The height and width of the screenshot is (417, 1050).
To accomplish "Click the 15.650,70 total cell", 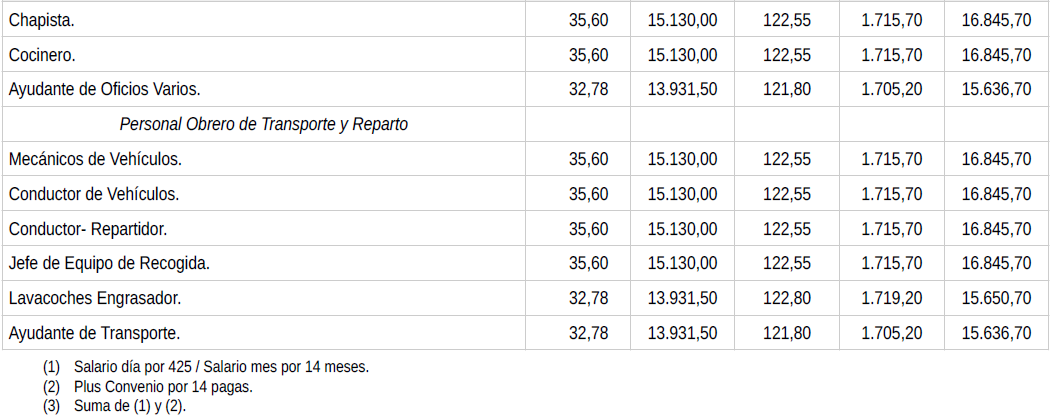I will 996,298.
